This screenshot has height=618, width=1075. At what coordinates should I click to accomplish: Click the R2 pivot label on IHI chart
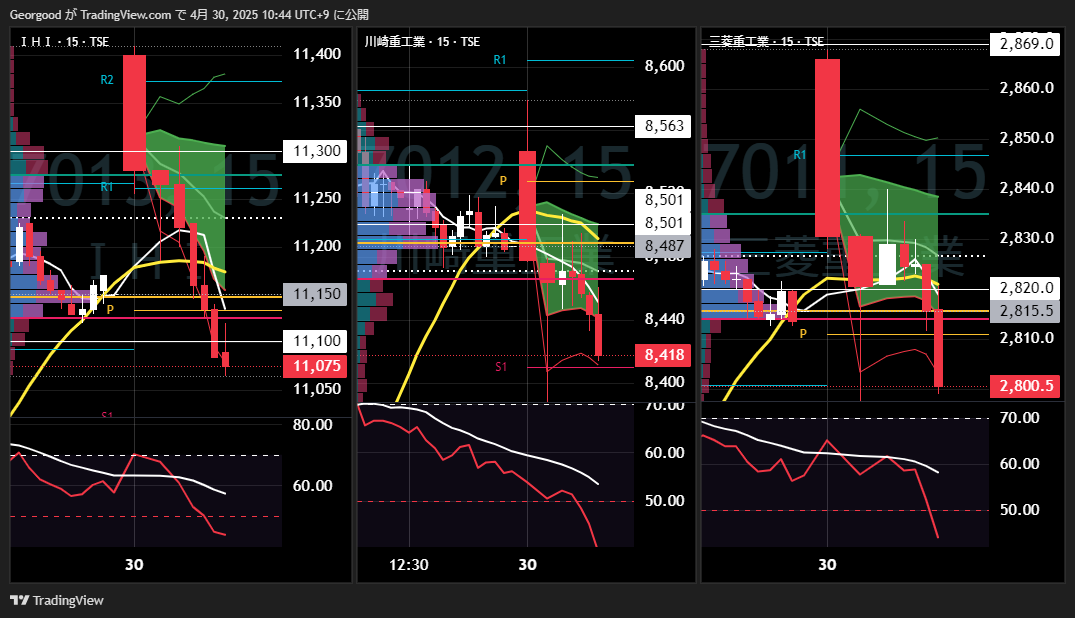click(107, 80)
